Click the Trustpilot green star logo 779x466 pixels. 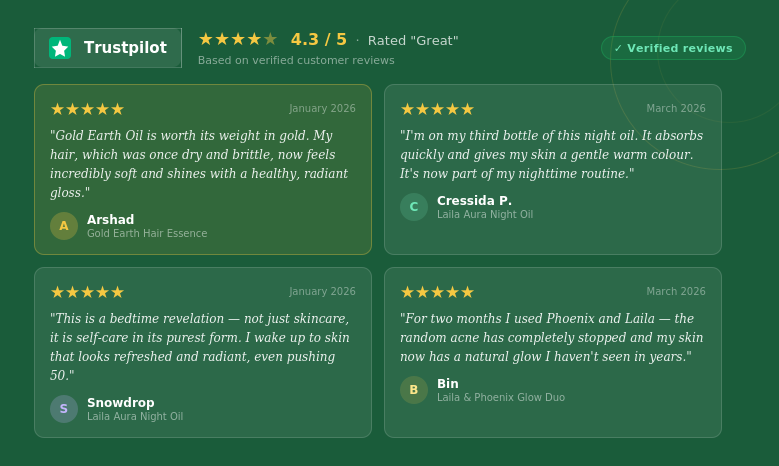click(x=60, y=48)
